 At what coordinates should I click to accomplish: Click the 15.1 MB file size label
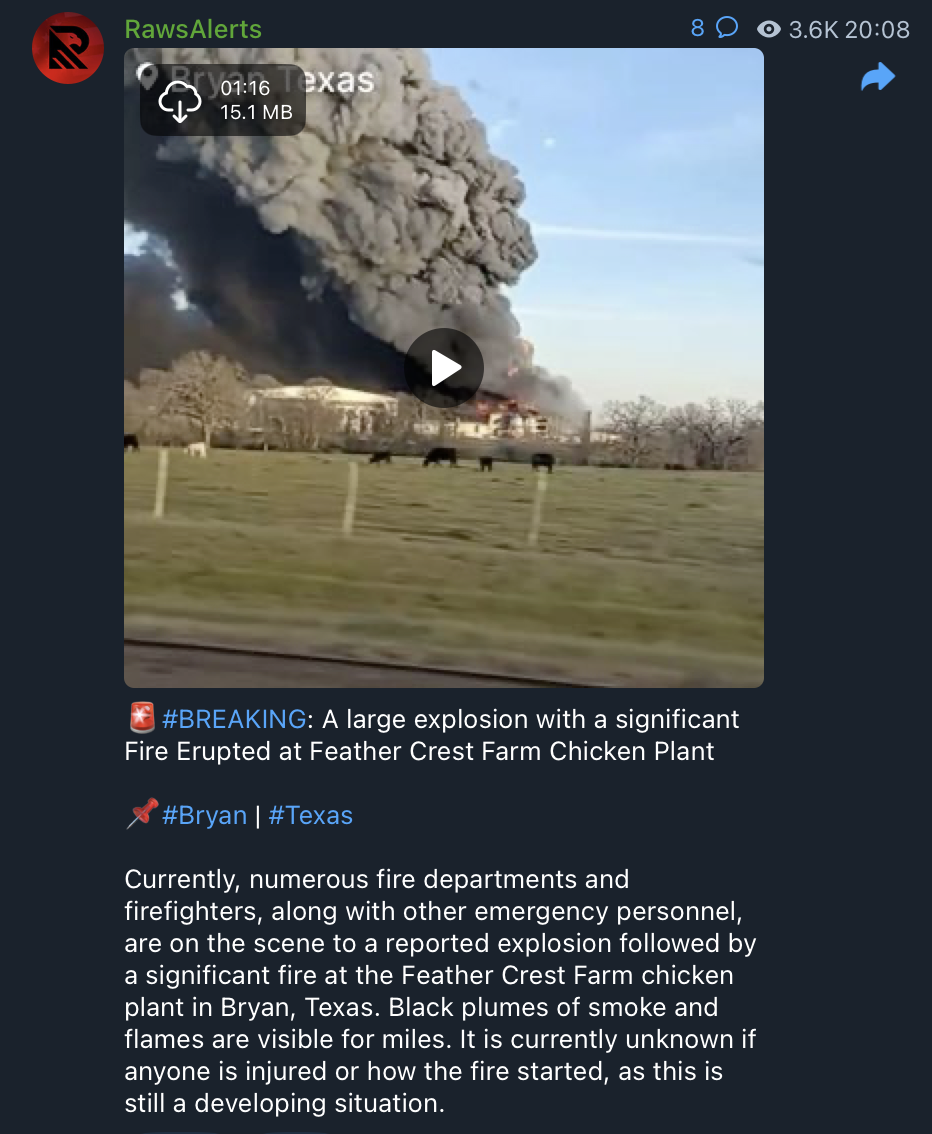coord(256,113)
